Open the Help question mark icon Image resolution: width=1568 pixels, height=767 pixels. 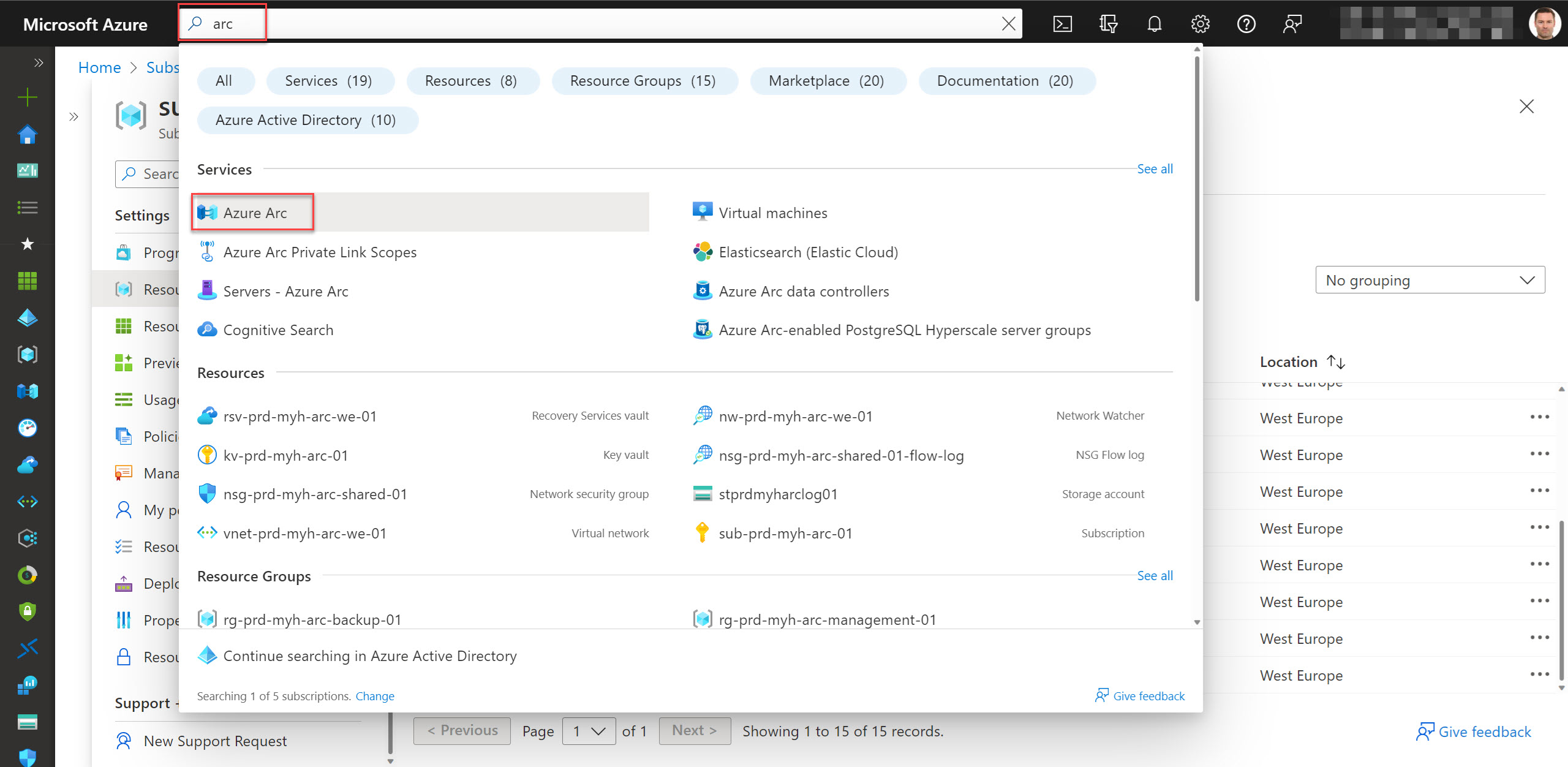1247,23
